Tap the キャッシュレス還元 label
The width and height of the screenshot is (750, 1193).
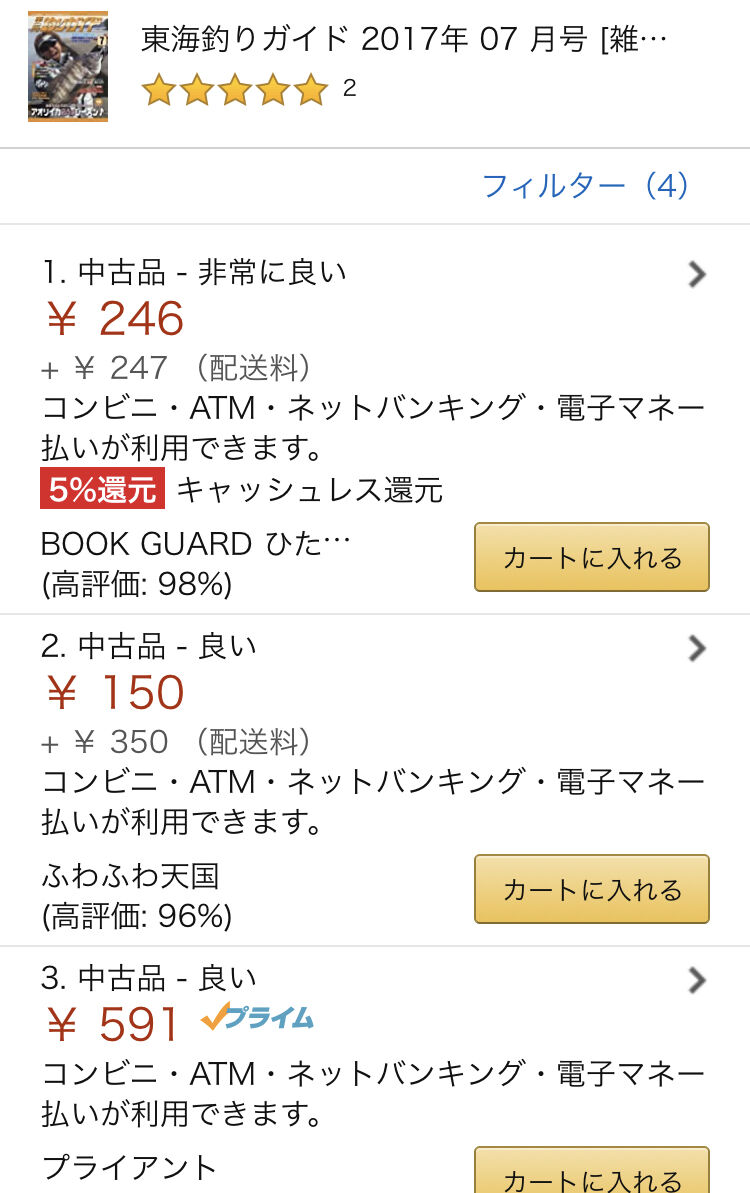[310, 489]
